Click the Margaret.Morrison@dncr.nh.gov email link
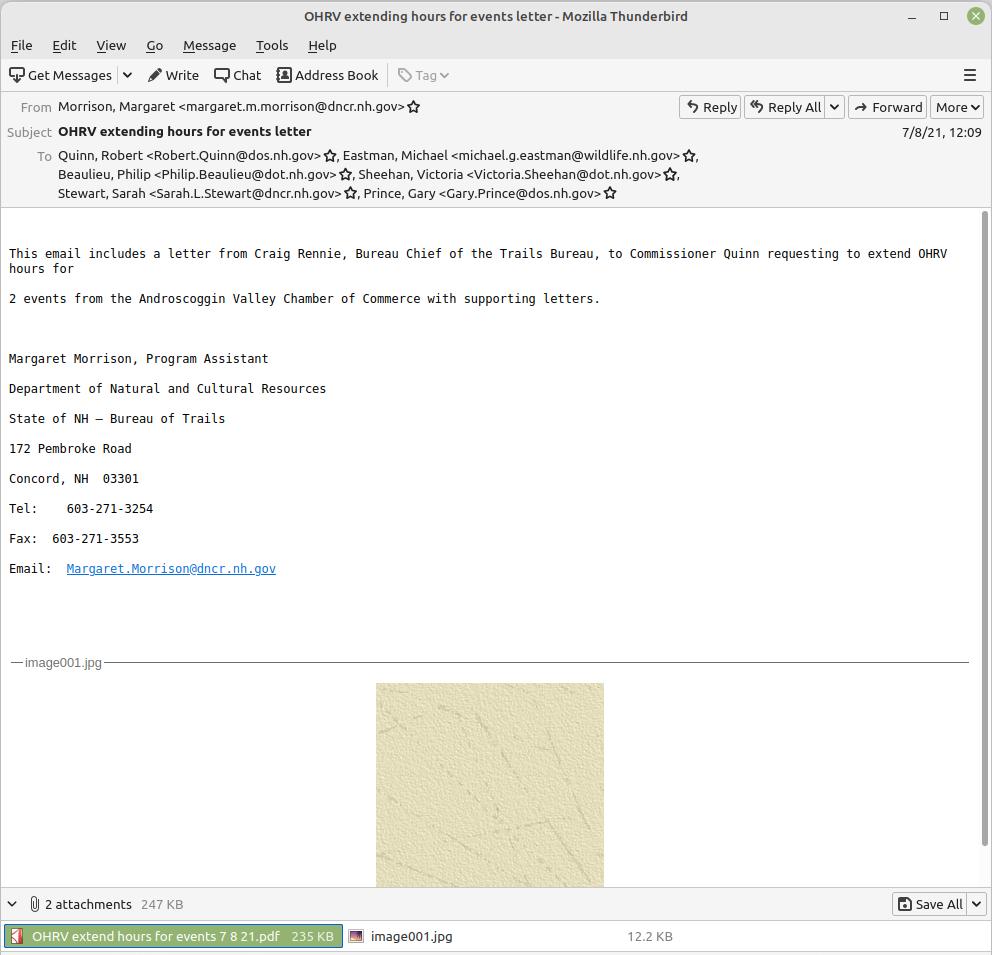Image resolution: width=992 pixels, height=955 pixels. coord(171,568)
